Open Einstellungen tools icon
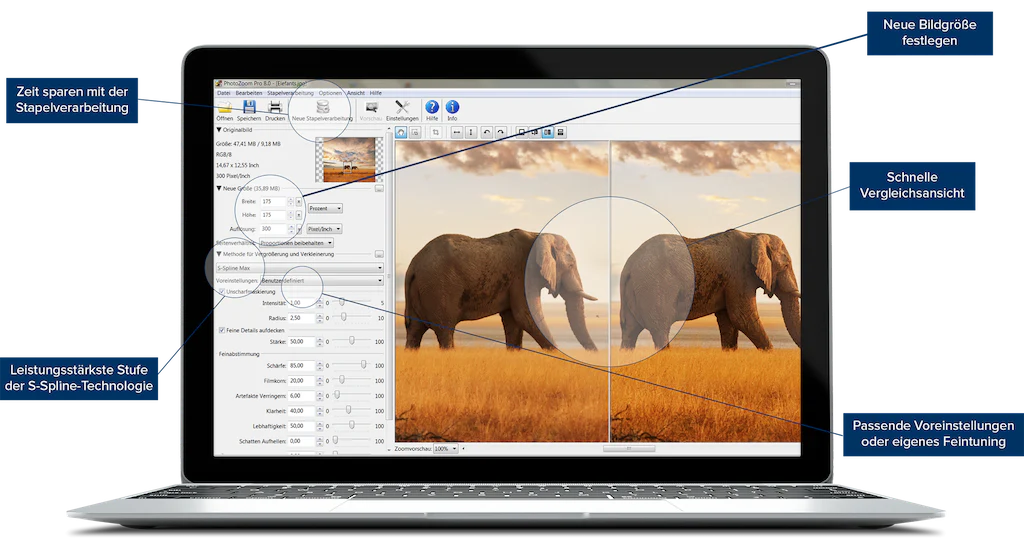The height and width of the screenshot is (550, 1024). (x=402, y=107)
